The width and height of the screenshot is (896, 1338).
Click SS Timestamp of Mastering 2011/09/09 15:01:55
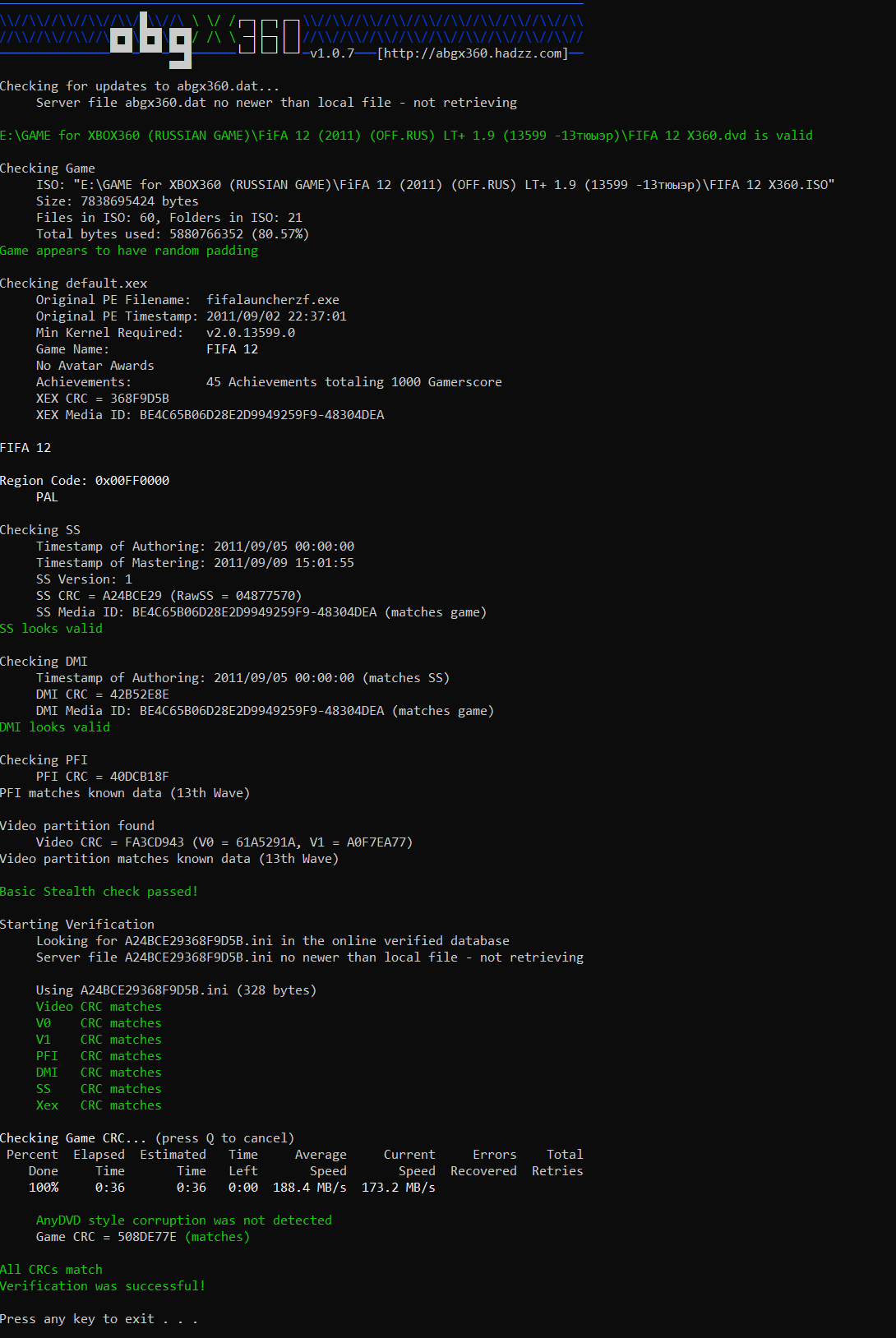tap(196, 563)
